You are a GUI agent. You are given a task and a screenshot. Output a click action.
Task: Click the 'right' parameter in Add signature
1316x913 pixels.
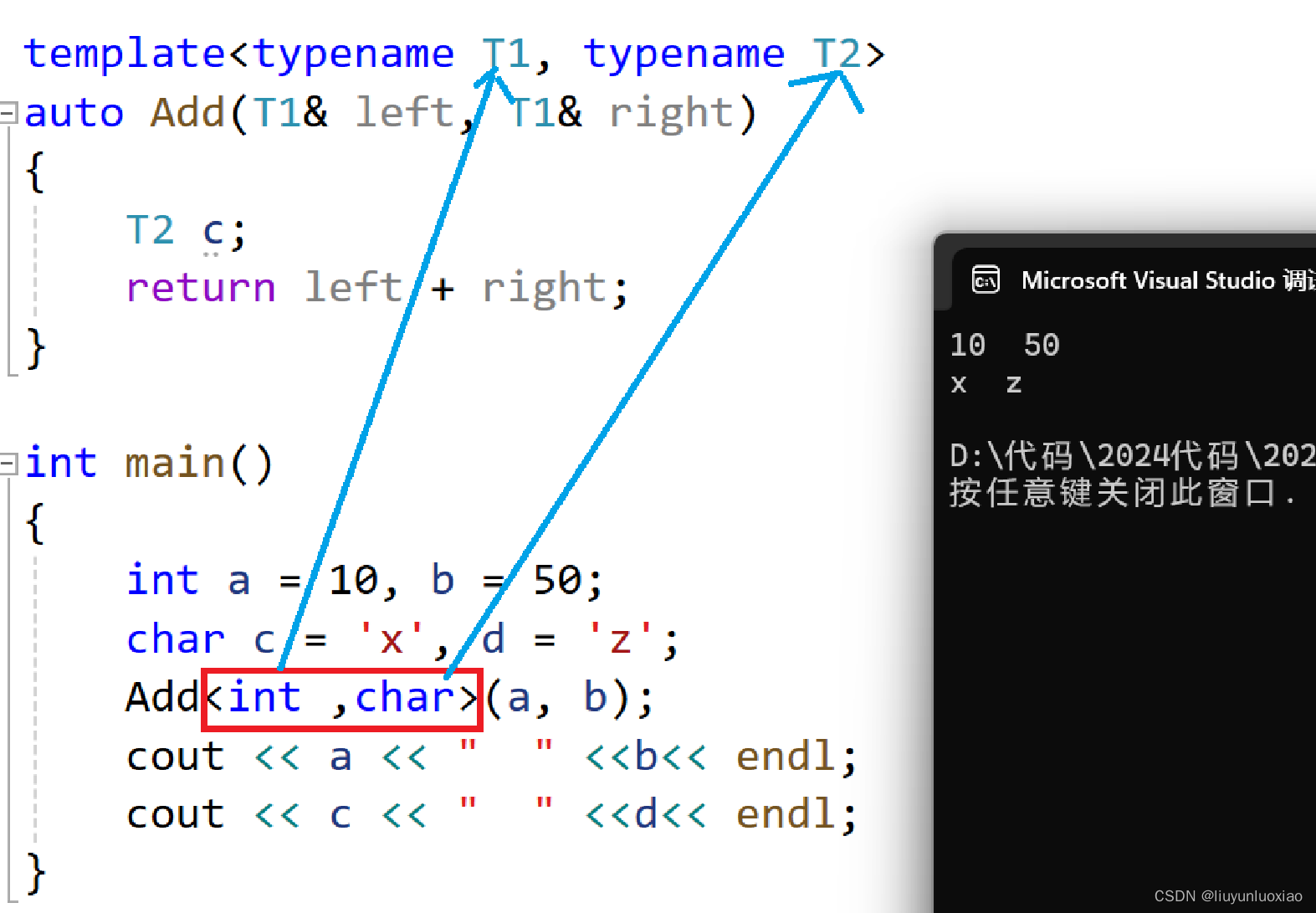[x=671, y=115]
